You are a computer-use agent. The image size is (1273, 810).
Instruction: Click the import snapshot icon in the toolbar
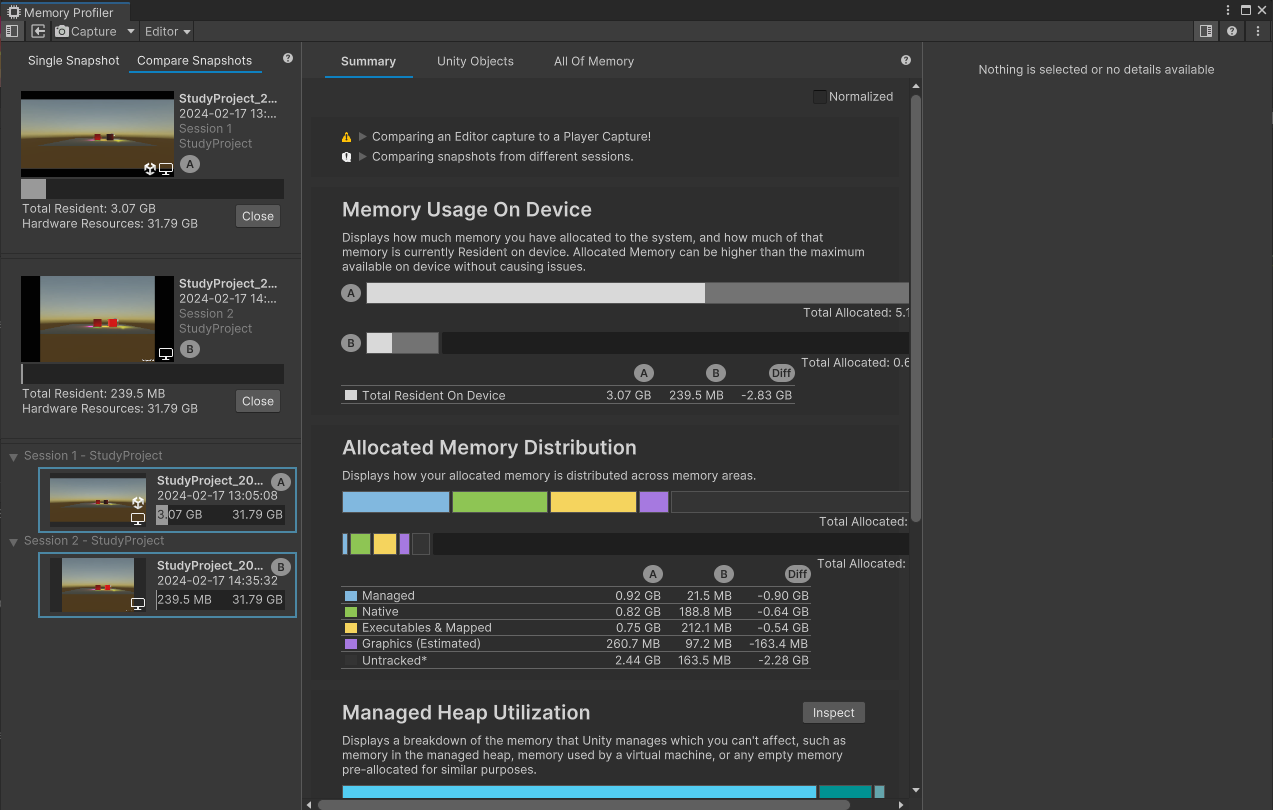click(39, 31)
